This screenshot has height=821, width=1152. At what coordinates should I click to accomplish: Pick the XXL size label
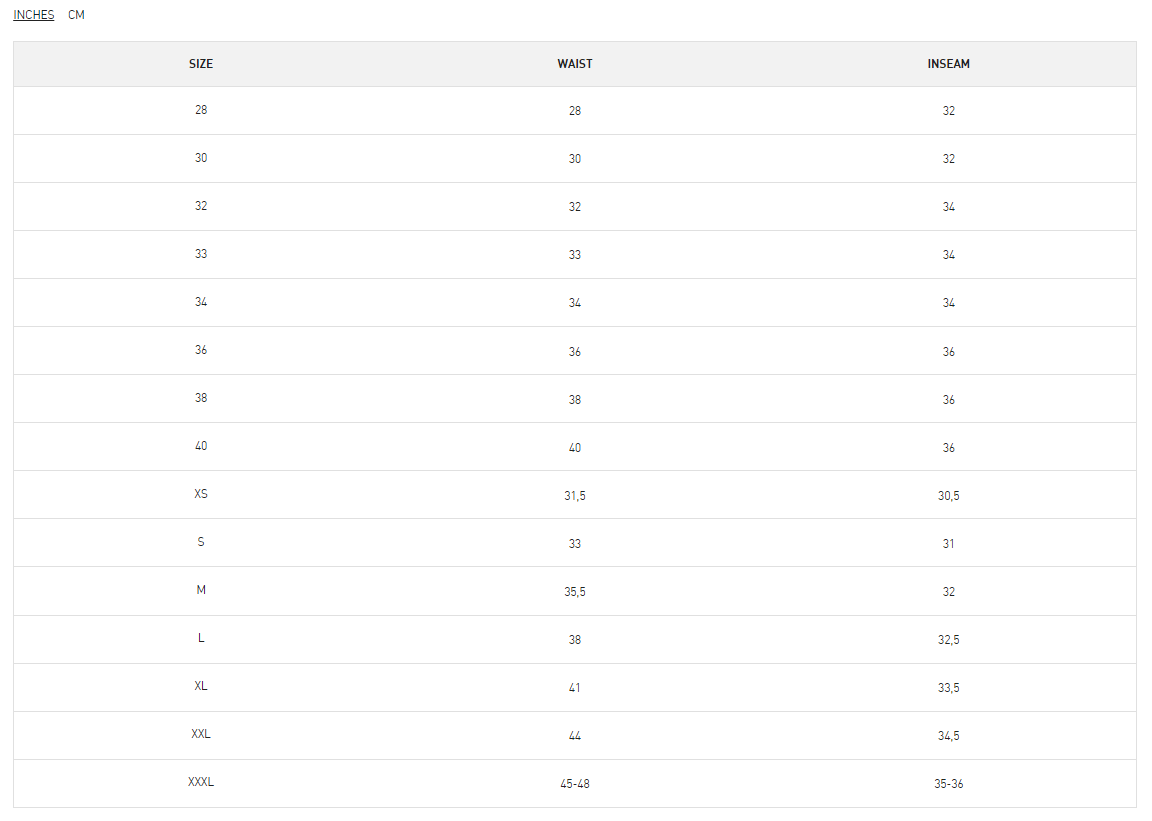coord(201,734)
